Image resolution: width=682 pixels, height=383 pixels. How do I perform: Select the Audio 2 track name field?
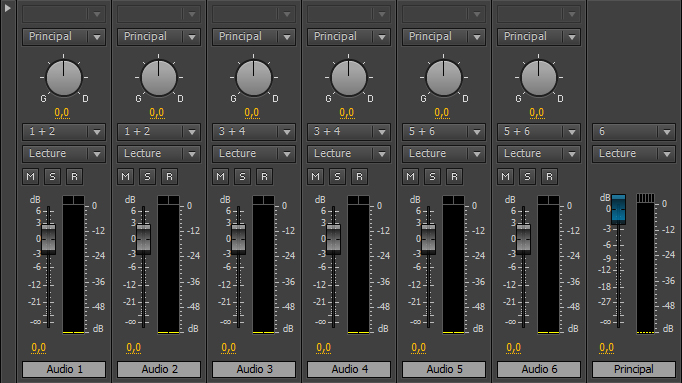[159, 370]
